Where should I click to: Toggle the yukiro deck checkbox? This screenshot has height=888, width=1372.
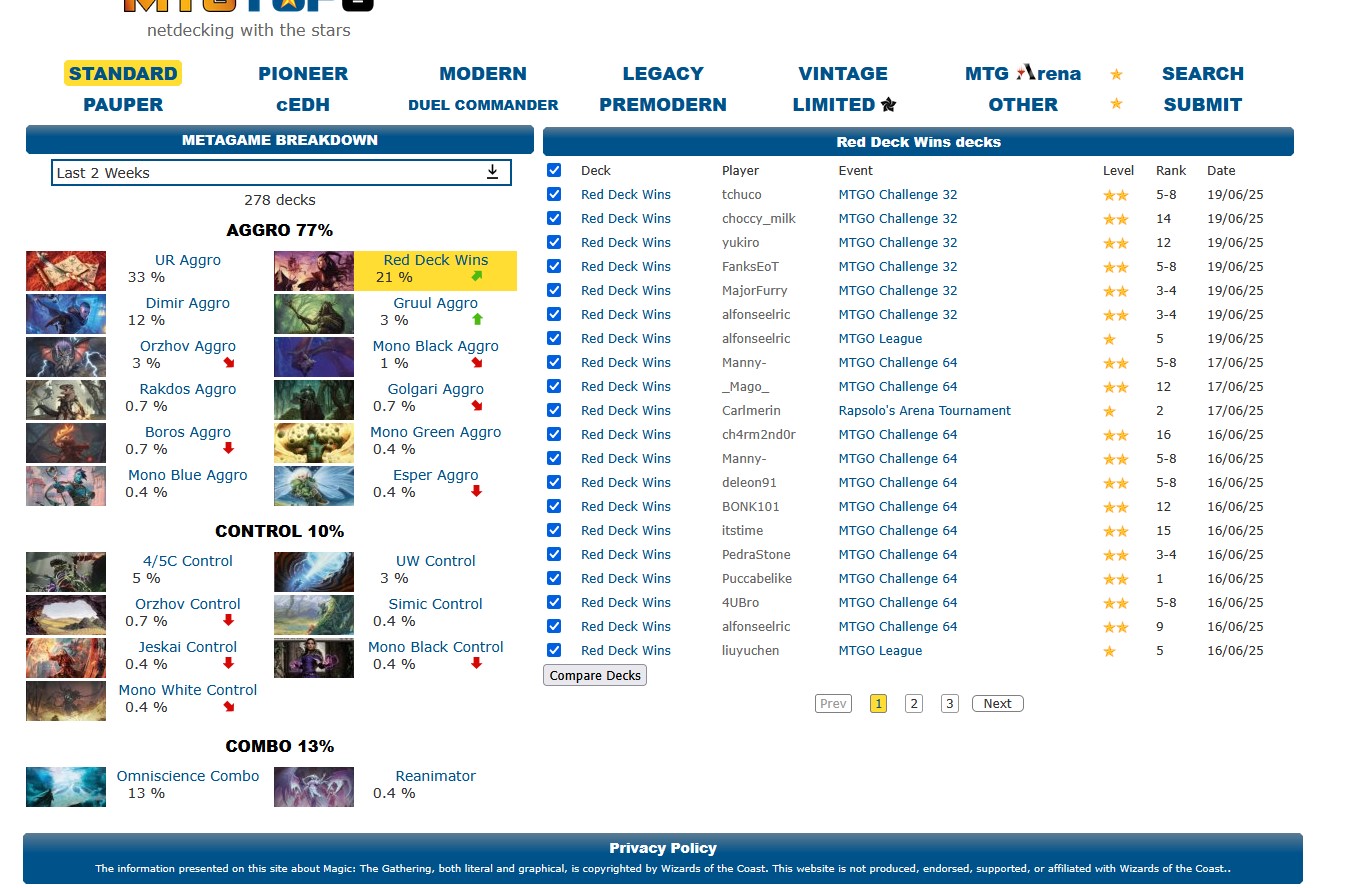554,242
